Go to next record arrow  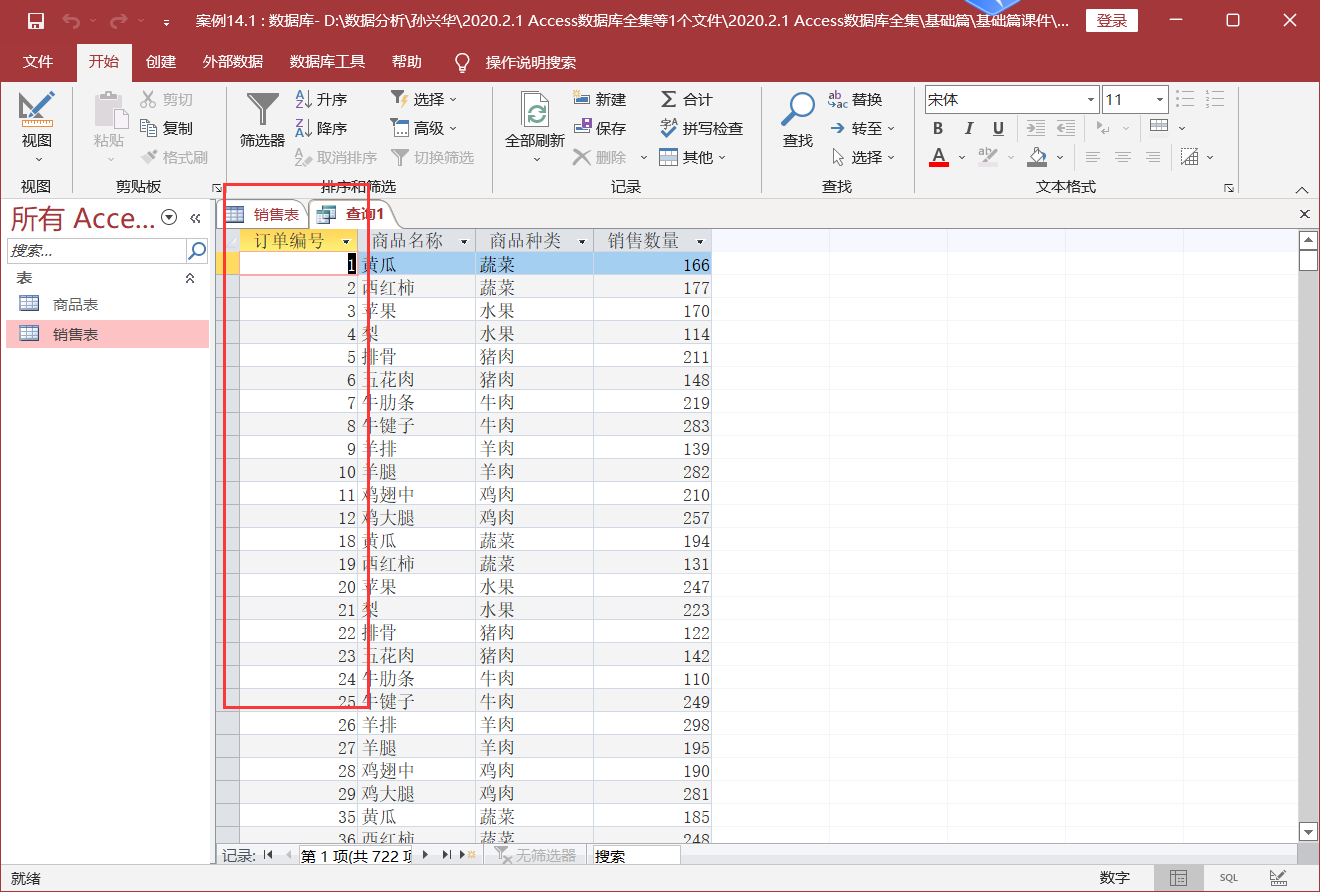[426, 855]
